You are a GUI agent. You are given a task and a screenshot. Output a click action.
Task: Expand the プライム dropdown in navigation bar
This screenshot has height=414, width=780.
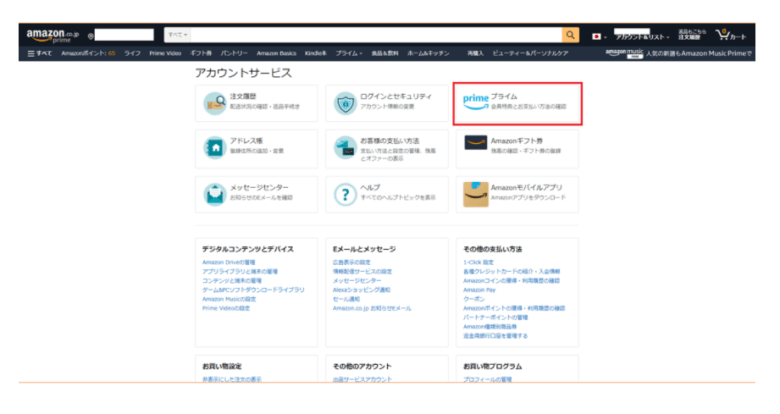pos(349,53)
